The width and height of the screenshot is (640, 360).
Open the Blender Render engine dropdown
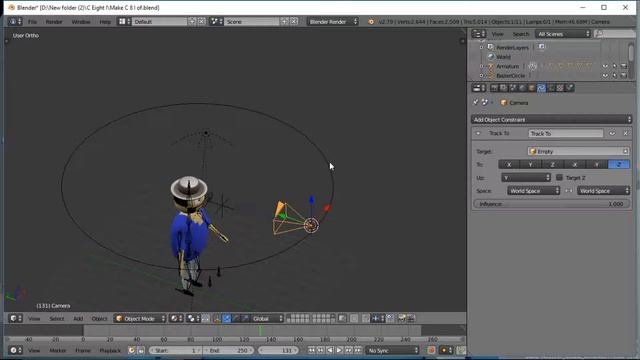point(333,22)
